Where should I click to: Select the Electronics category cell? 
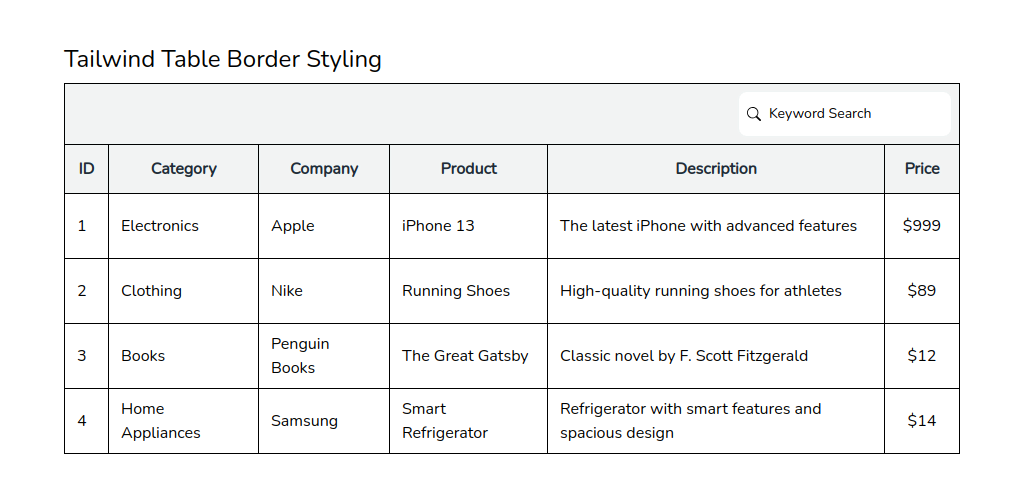point(160,226)
